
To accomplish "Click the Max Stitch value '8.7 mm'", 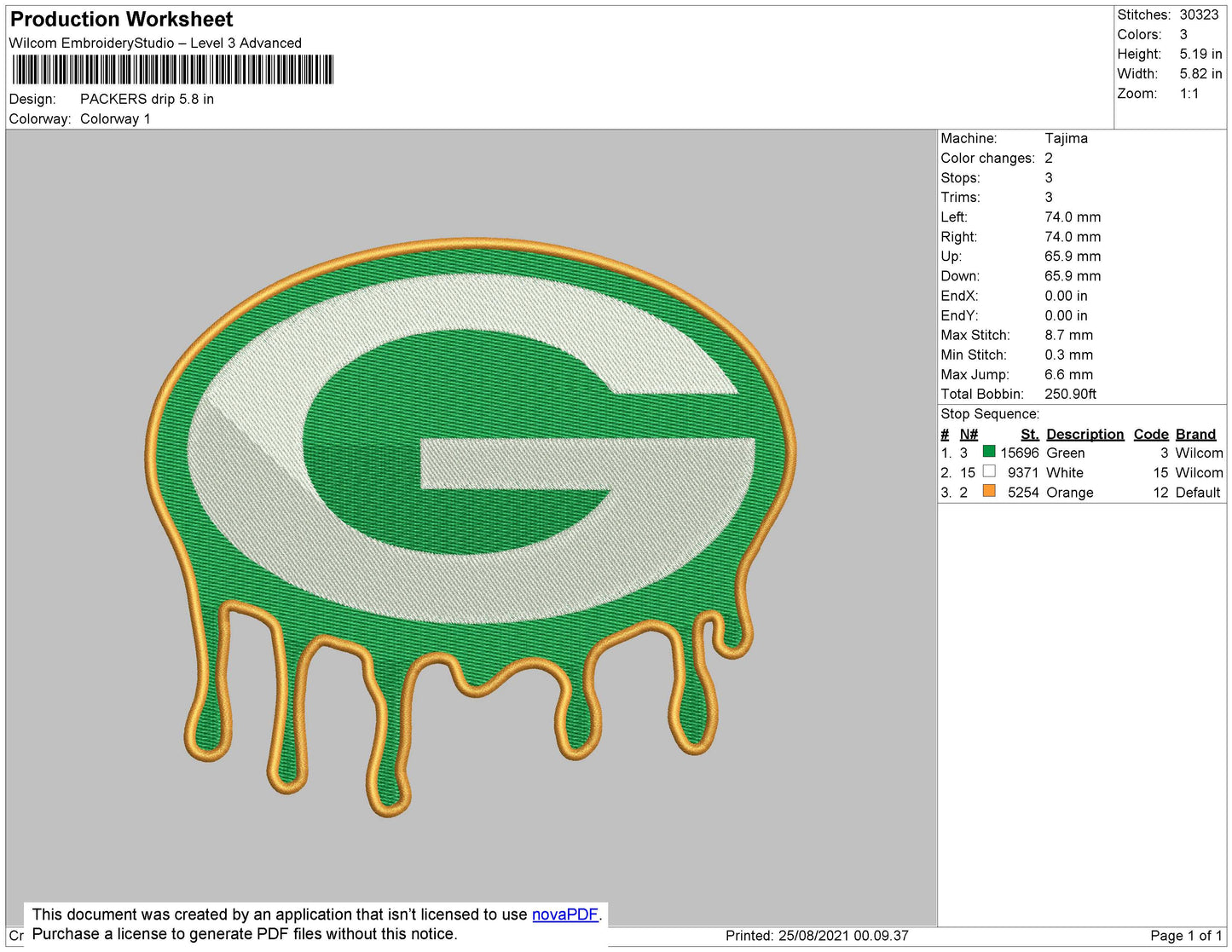I will click(1068, 336).
